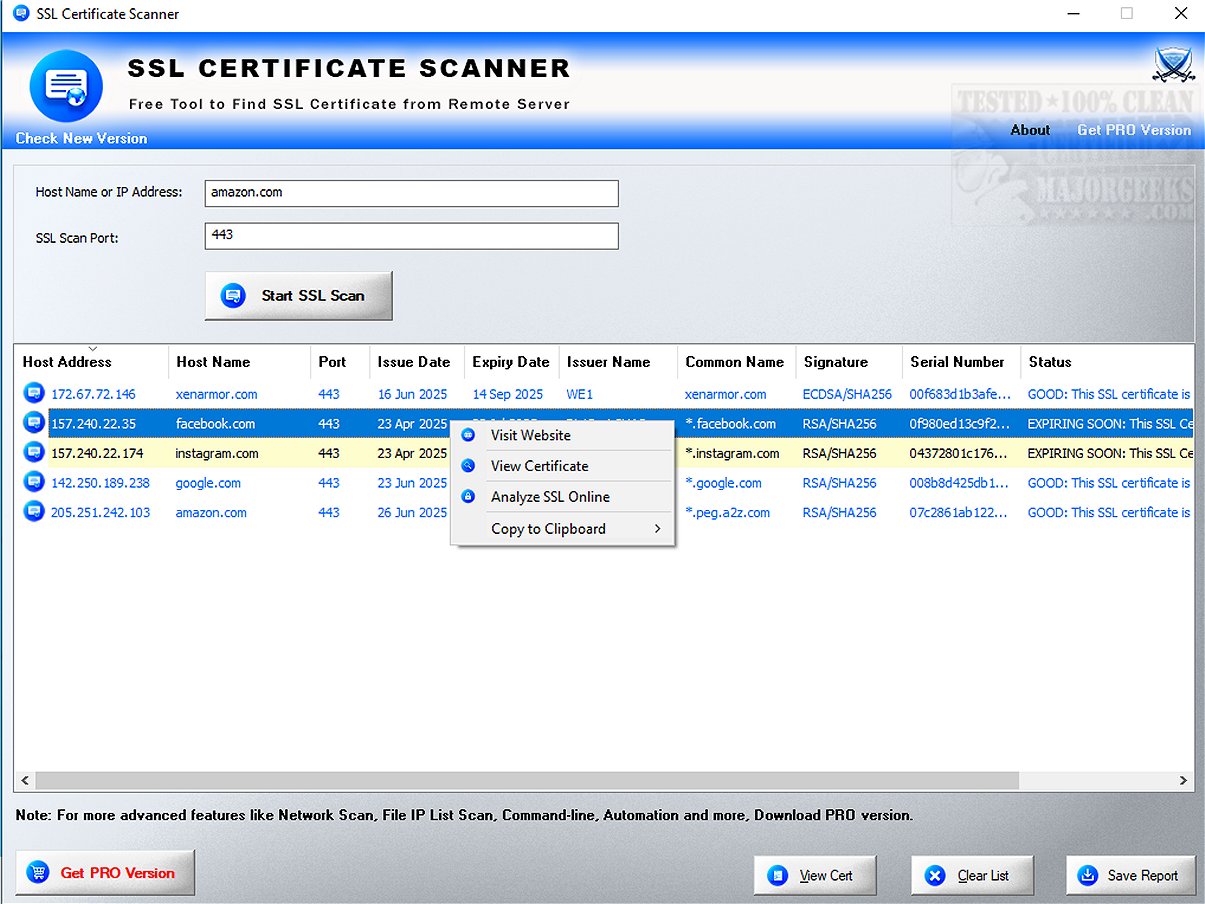
Task: Sort list by Expiry Date column header
Action: click(510, 362)
